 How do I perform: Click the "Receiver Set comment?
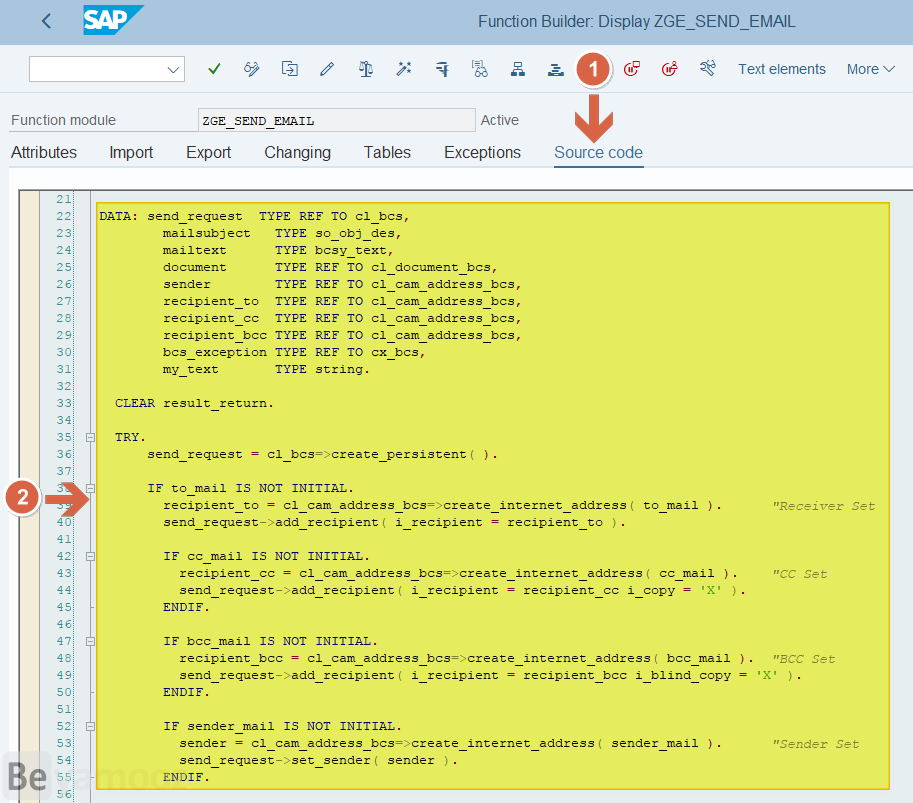pos(823,506)
